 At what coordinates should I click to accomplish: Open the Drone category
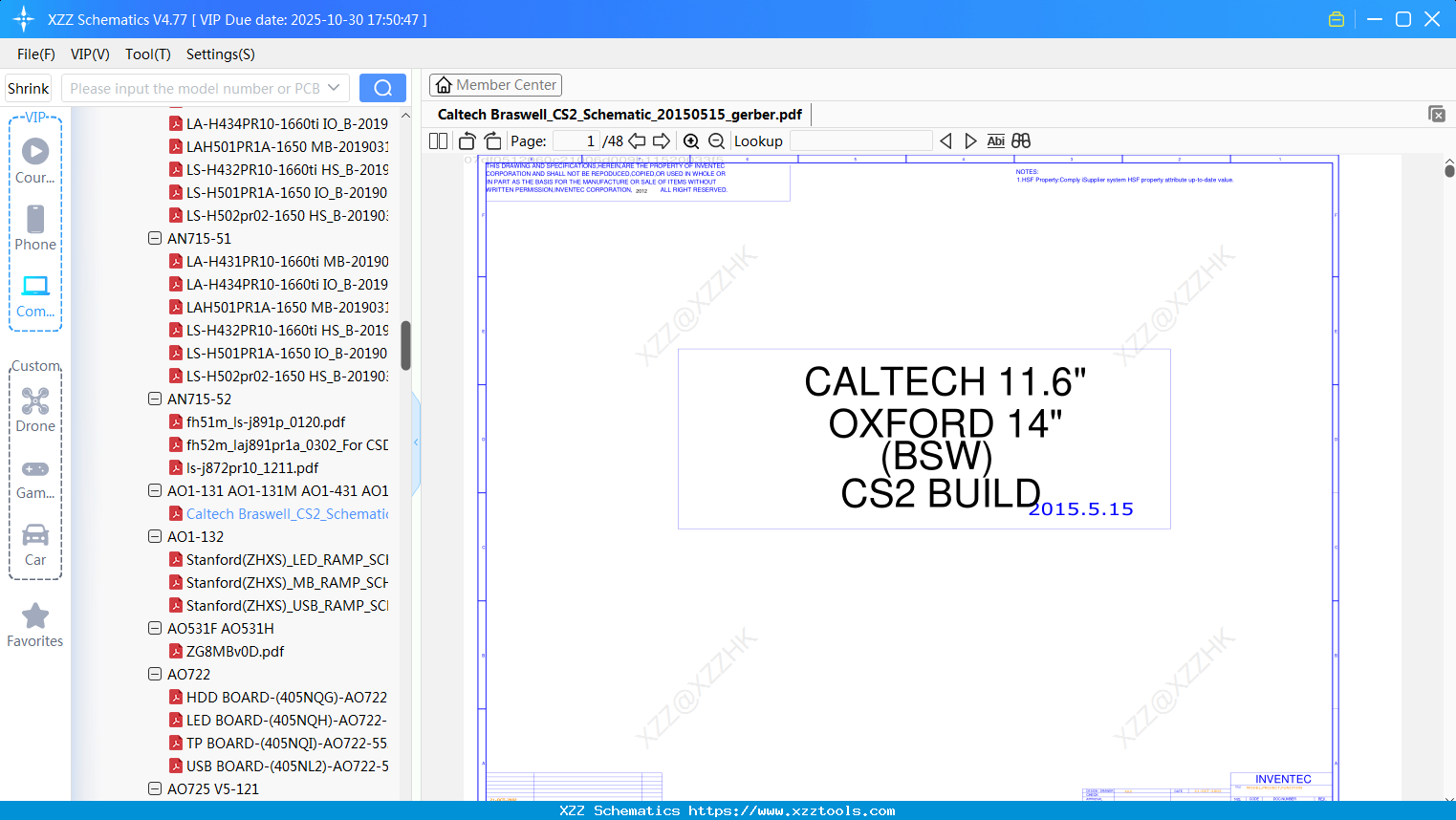pyautogui.click(x=35, y=400)
